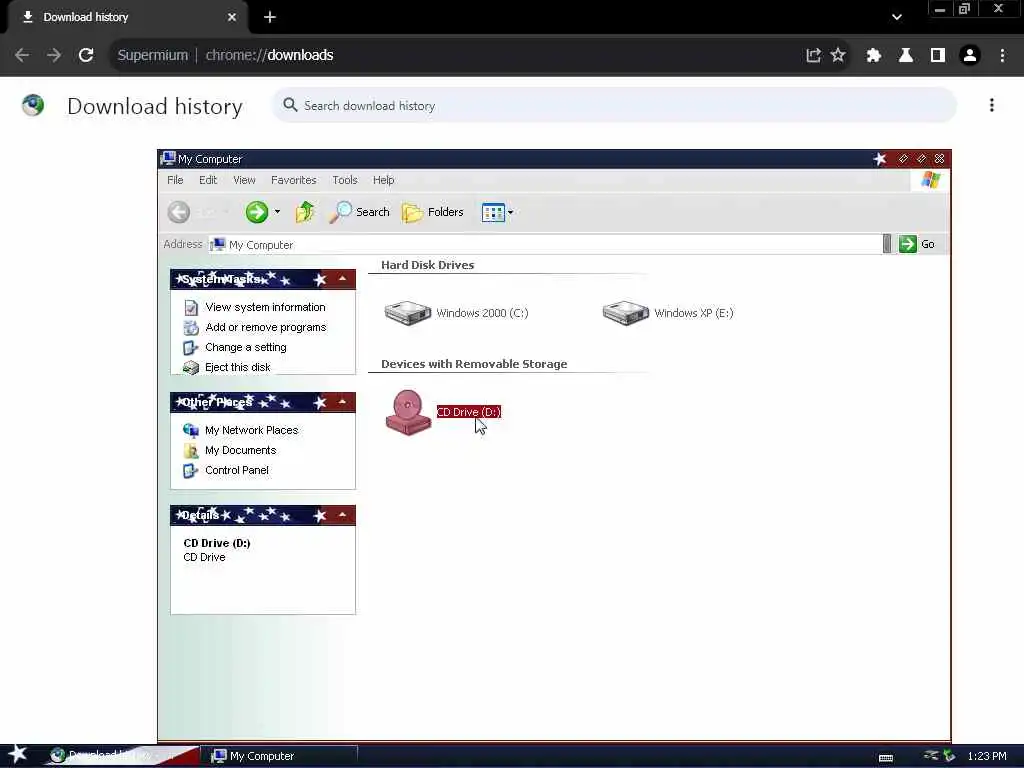Screen dimensions: 1024x768
Task: Open the Download history more actions menu
Action: point(991,105)
